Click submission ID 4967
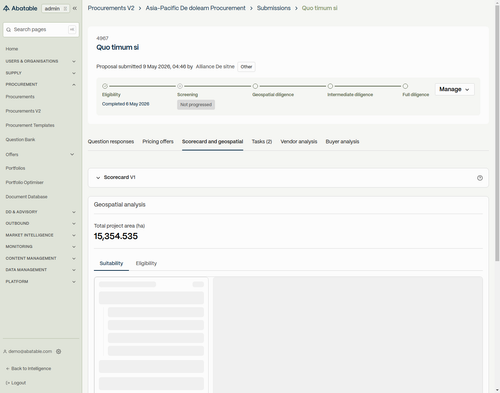This screenshot has height=393, width=500. pos(102,38)
